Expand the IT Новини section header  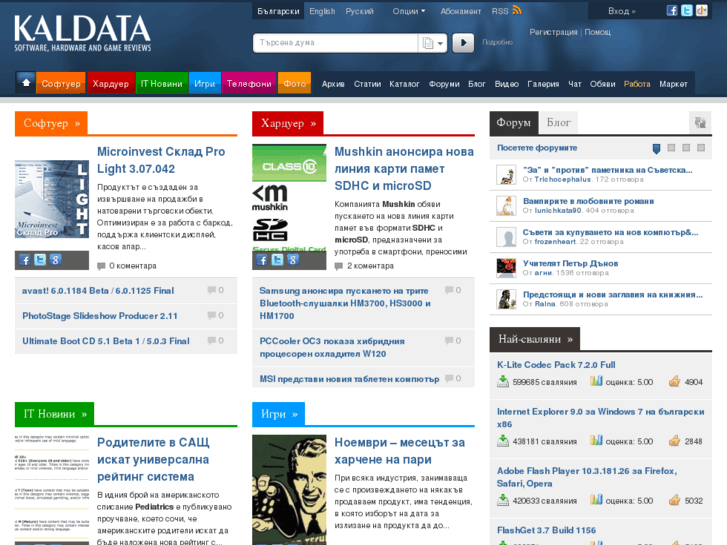[x=55, y=414]
